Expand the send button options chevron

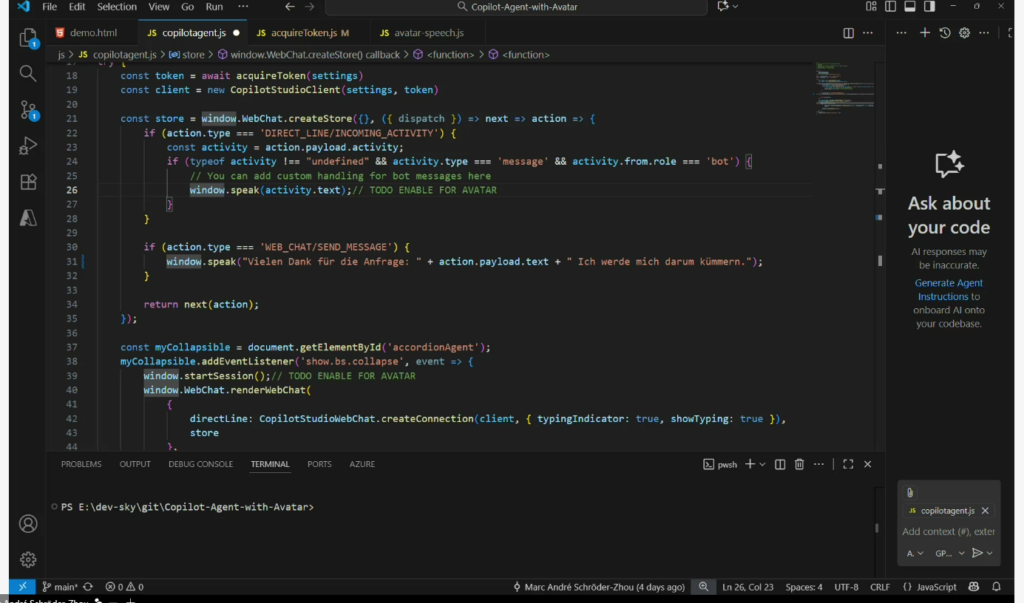point(990,553)
